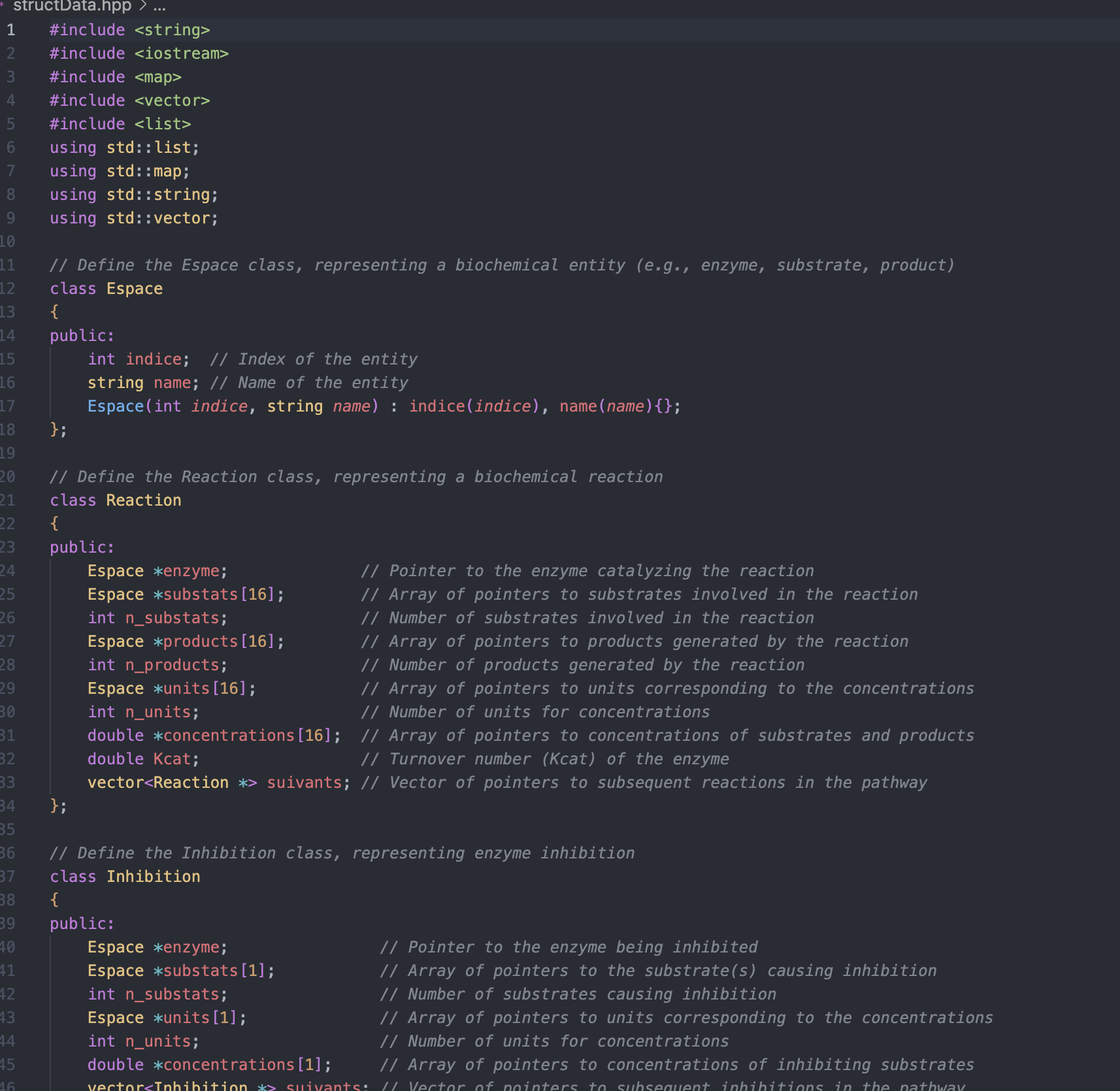Image resolution: width=1120 pixels, height=1091 pixels.
Task: Click 'public:' on line 23
Action: [x=82, y=547]
